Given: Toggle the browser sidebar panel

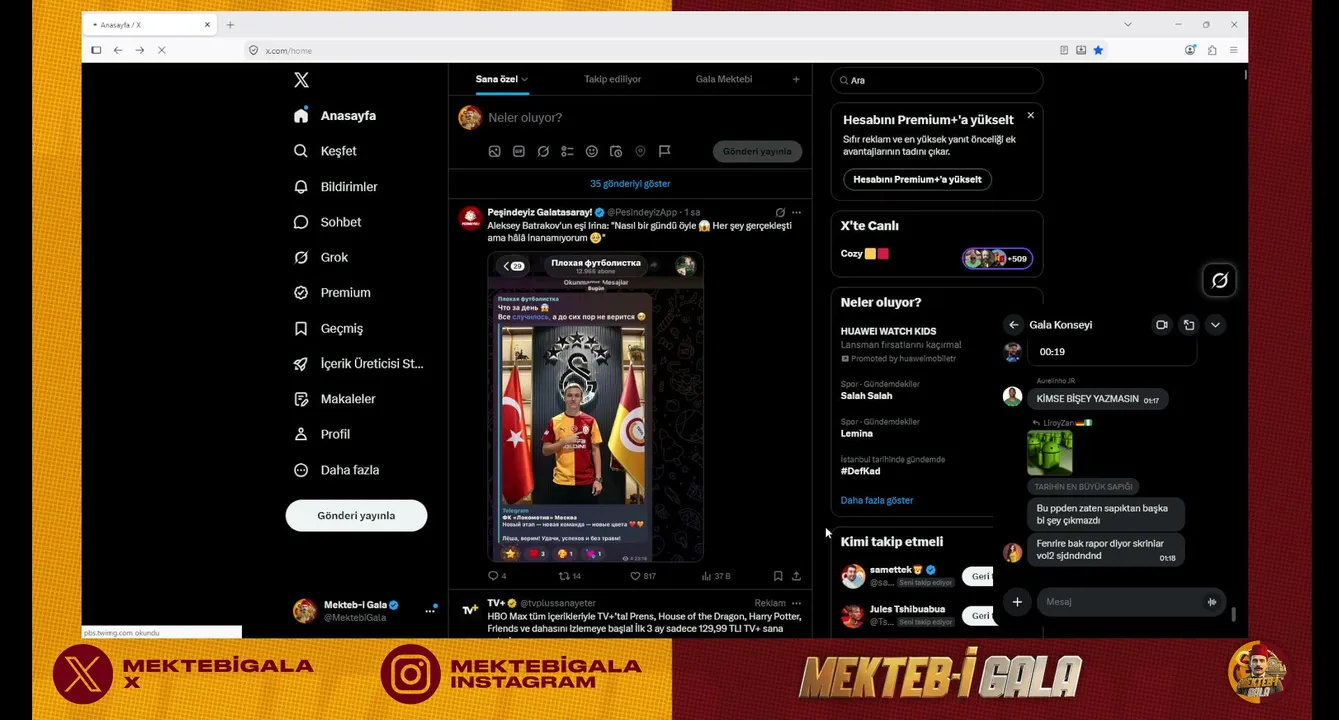Looking at the screenshot, I should [x=96, y=50].
